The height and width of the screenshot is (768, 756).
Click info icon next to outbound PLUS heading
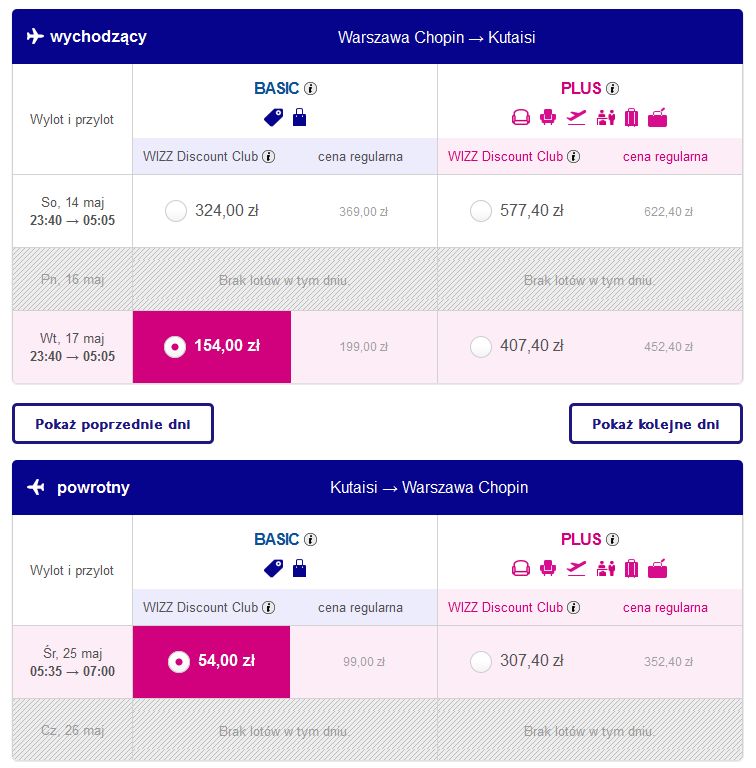pyautogui.click(x=613, y=88)
